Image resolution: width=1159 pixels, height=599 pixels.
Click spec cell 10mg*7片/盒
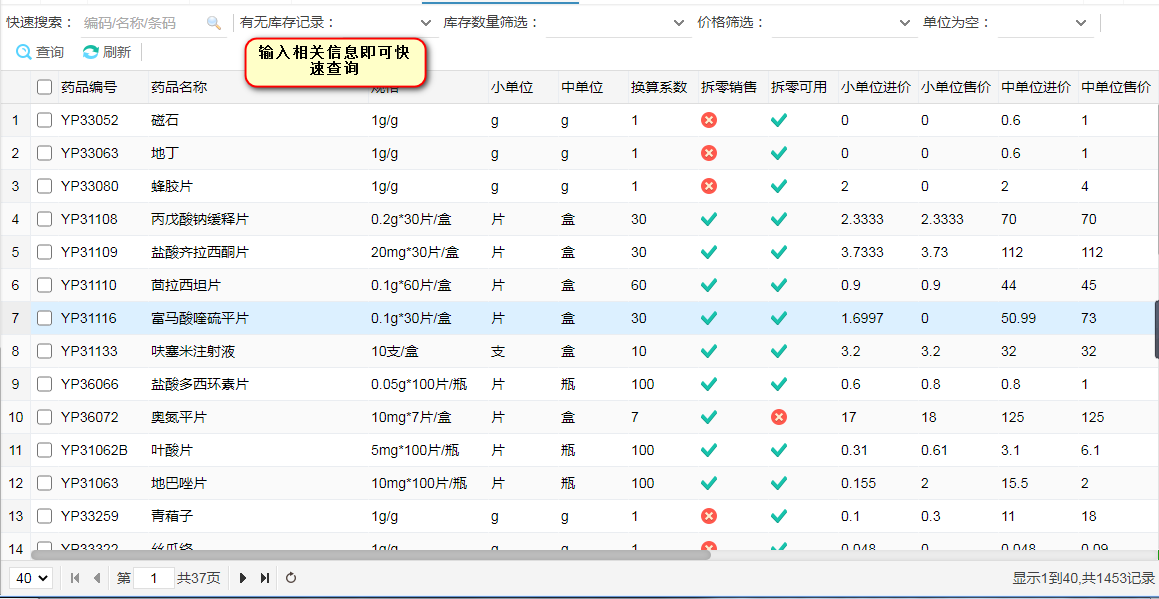coord(411,417)
